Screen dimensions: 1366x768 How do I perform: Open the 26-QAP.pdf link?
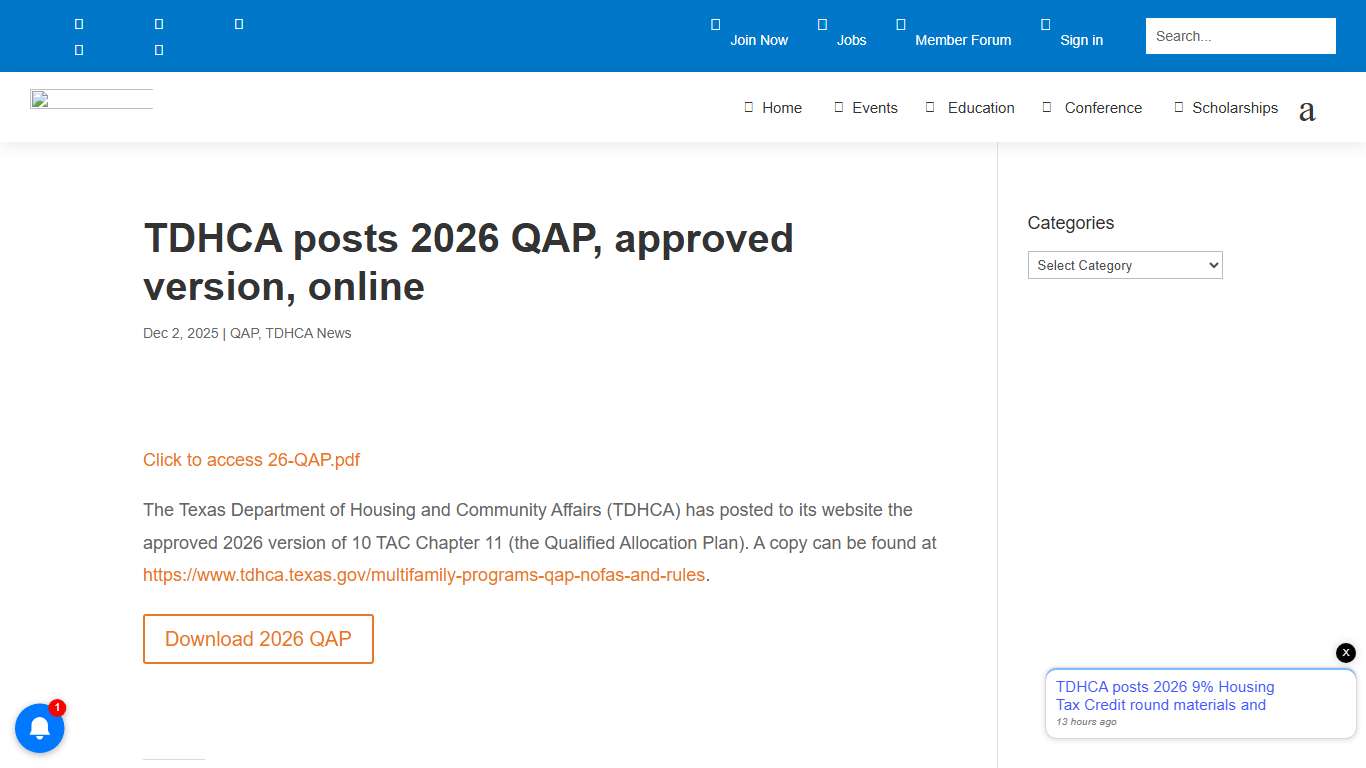[x=251, y=460]
